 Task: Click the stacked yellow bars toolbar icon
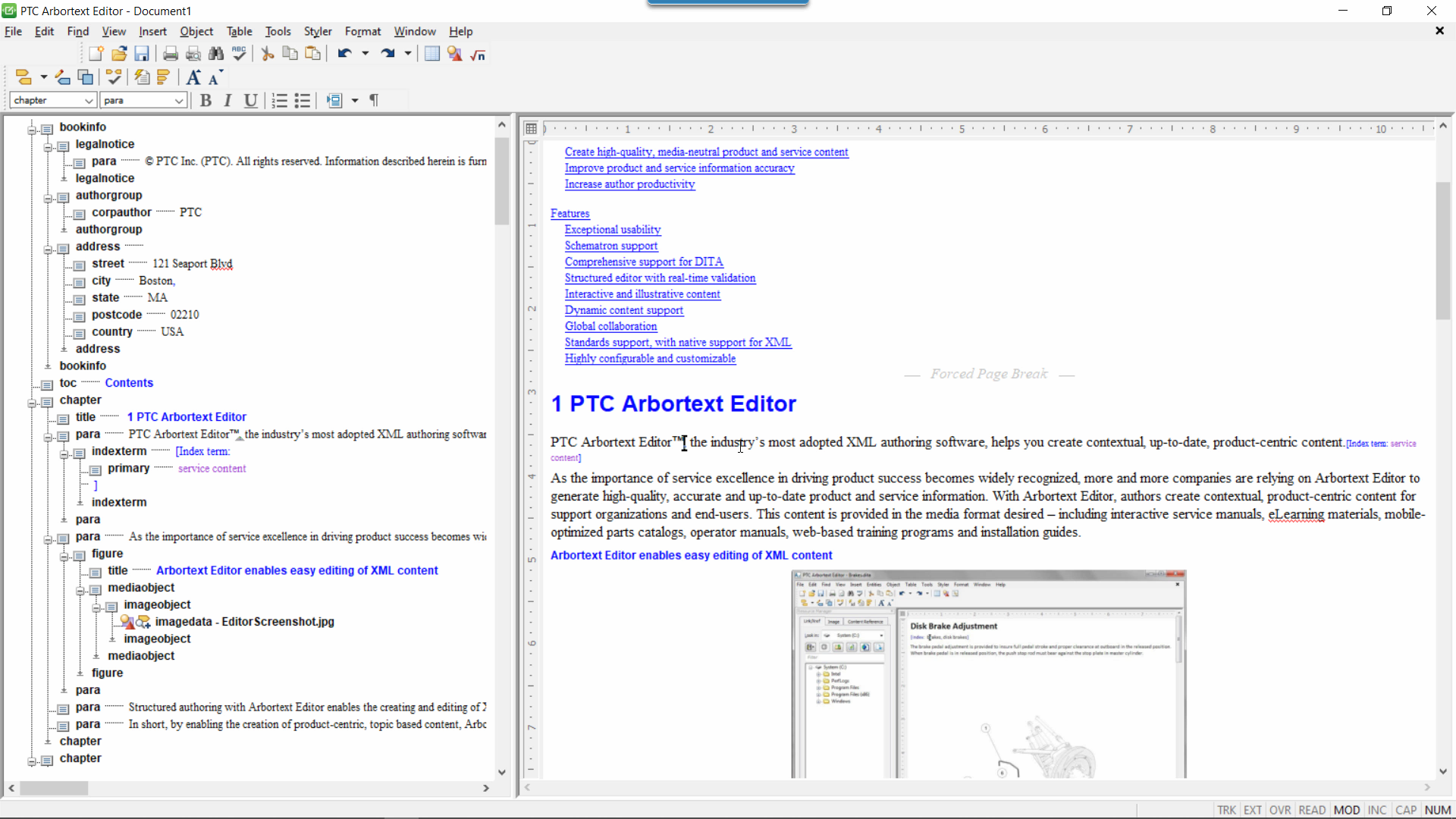(164, 77)
